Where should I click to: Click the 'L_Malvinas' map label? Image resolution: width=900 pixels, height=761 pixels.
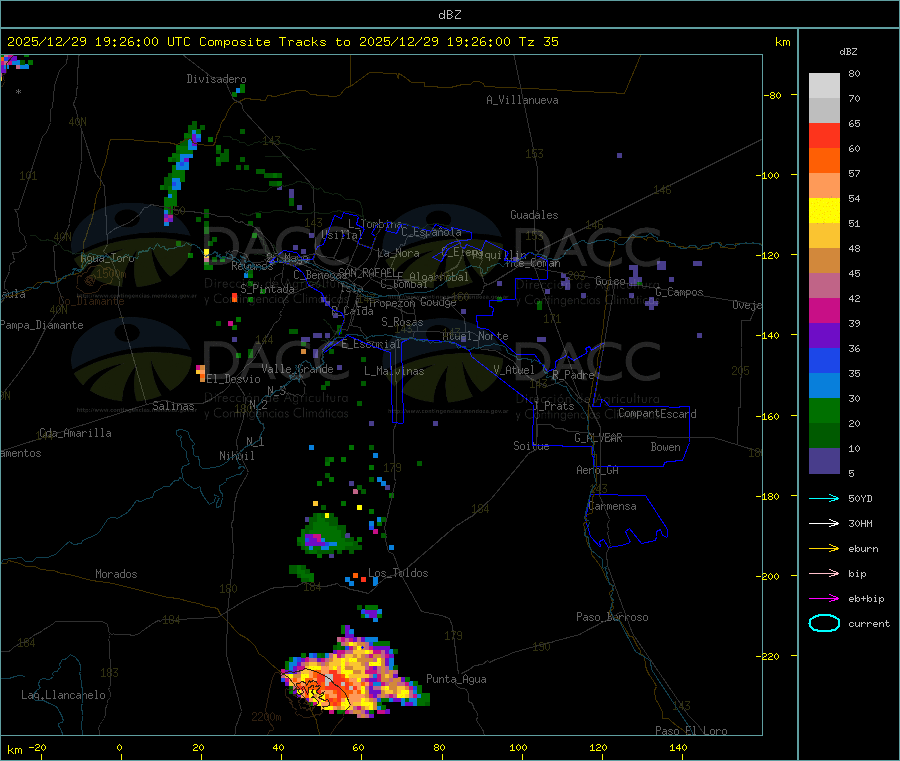(x=394, y=371)
